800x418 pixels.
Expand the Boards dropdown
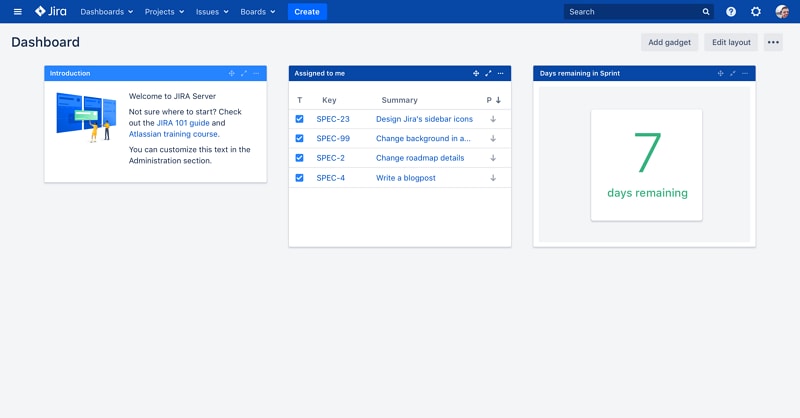[x=258, y=11]
